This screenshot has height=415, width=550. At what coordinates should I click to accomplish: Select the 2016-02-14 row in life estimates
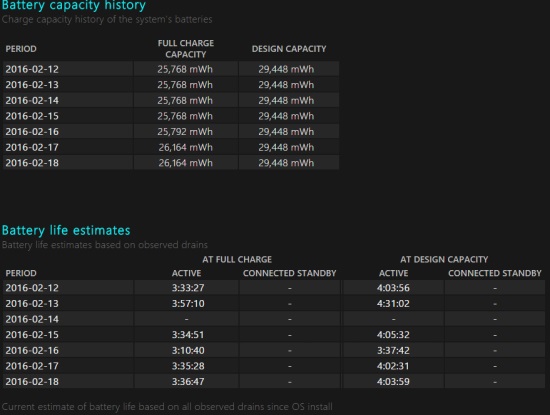point(274,319)
